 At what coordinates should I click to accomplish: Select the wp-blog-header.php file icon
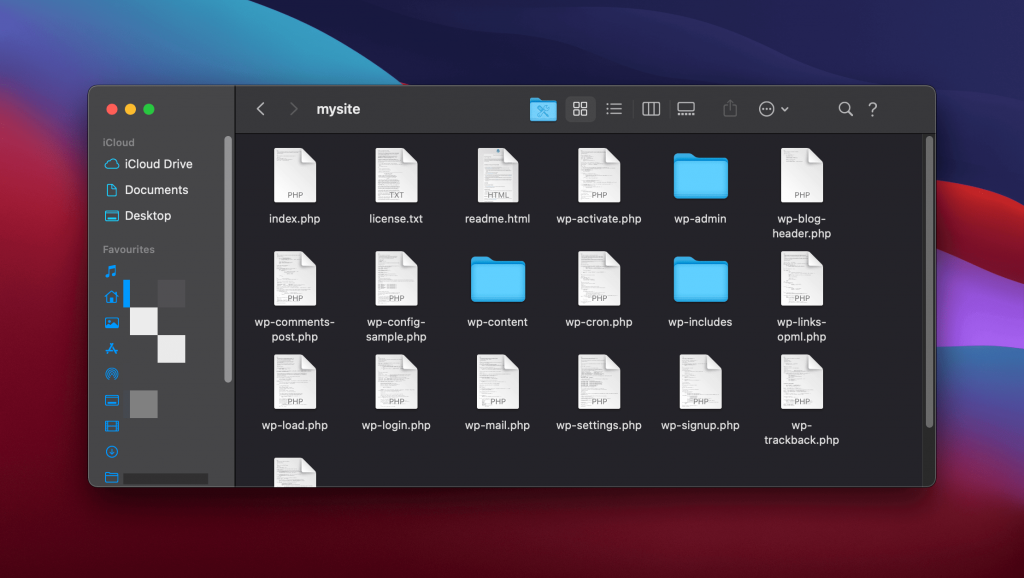point(802,175)
